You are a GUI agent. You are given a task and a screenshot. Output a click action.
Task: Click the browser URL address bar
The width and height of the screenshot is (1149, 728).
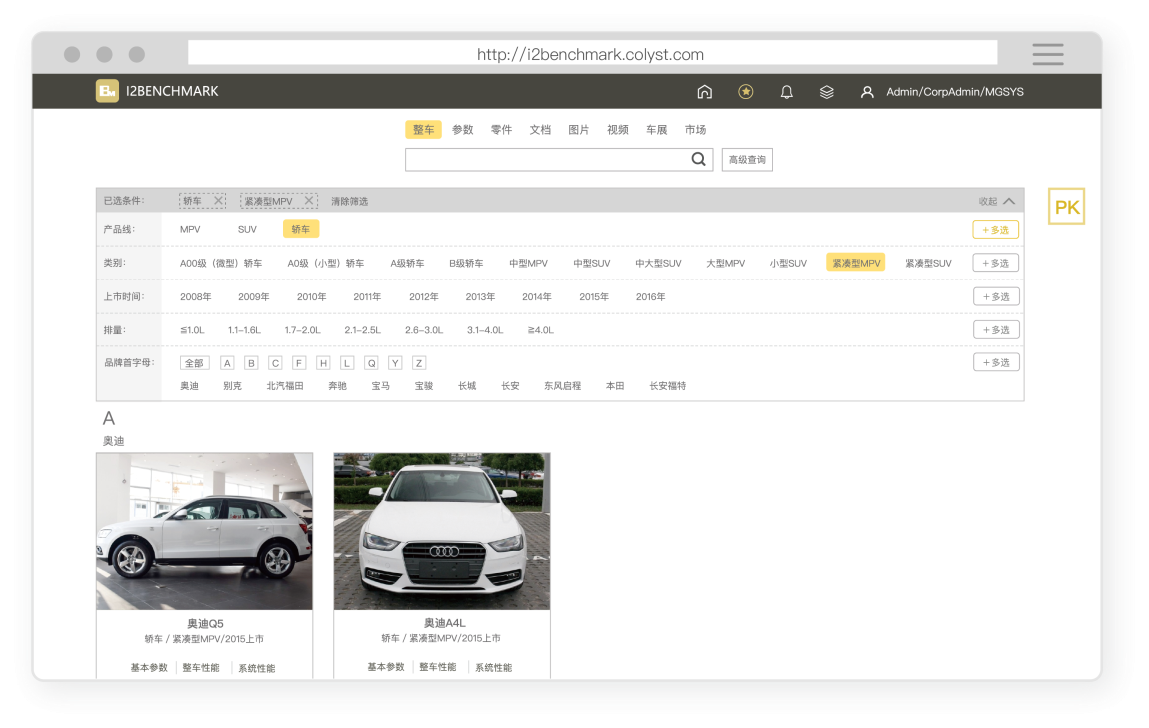592,54
